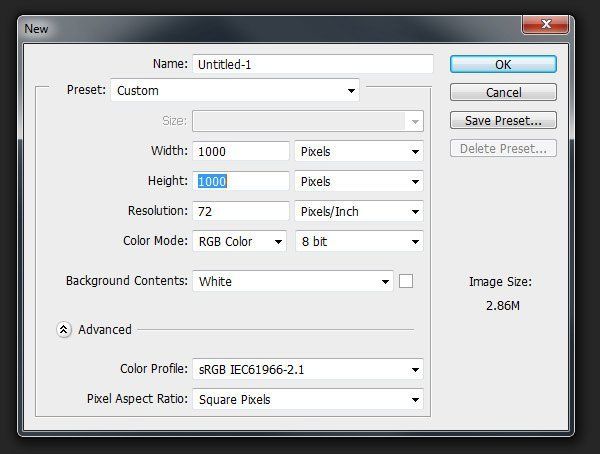Image resolution: width=600 pixels, height=454 pixels.
Task: Open the Resolution units Pixels/Inch dropdown
Action: click(x=359, y=211)
